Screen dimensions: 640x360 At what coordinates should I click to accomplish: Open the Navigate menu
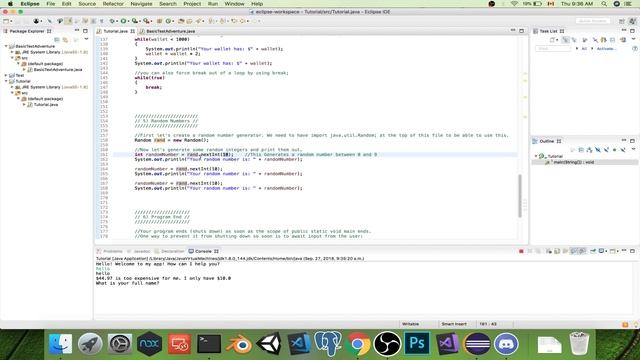pos(141,4)
